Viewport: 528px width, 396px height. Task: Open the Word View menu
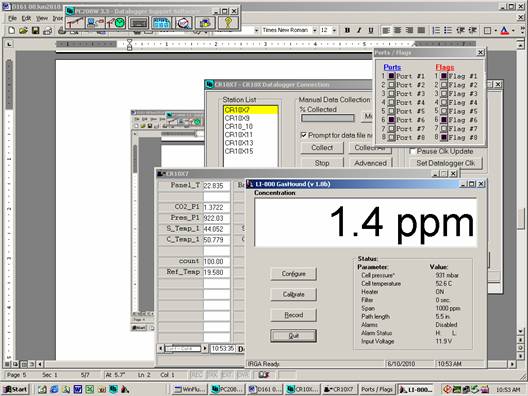[x=42, y=18]
